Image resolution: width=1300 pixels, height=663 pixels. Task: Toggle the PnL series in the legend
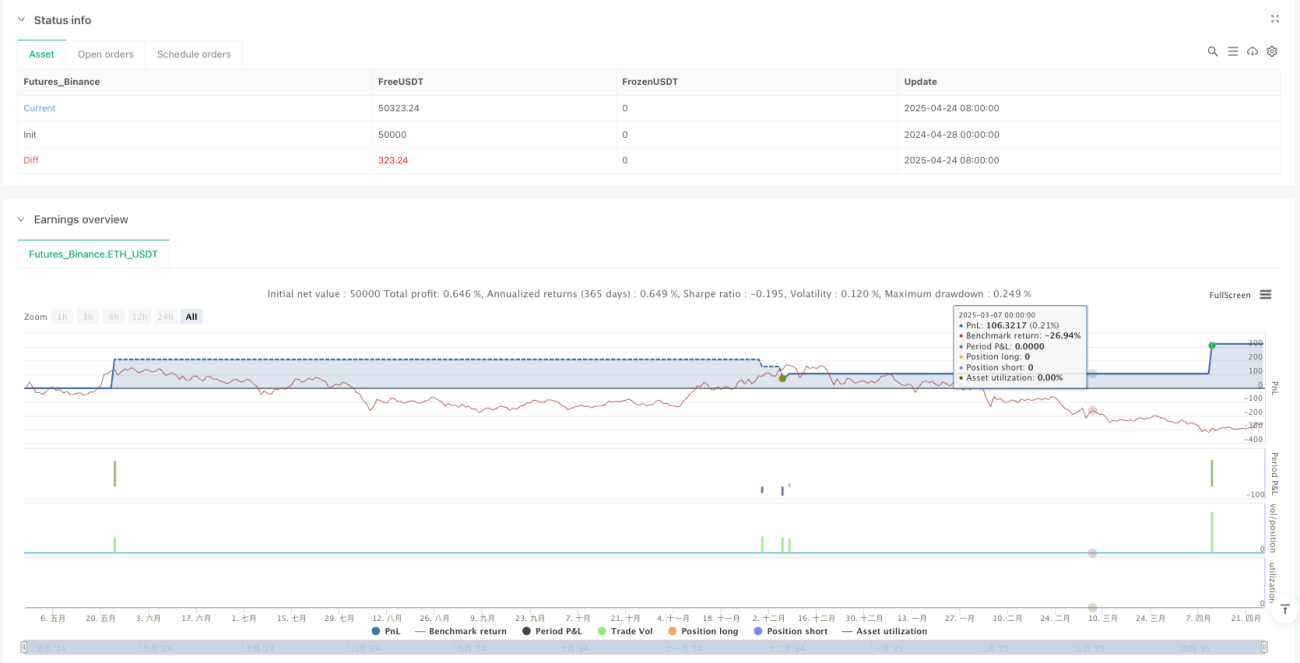[x=386, y=631]
